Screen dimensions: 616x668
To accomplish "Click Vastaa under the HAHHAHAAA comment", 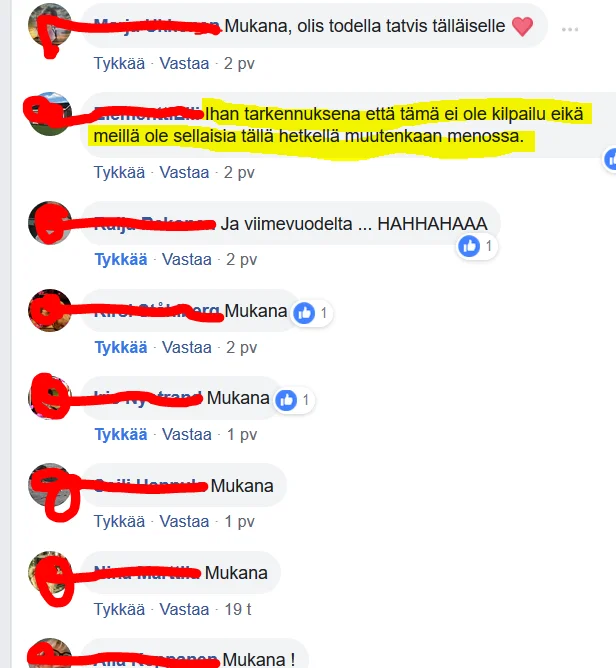I will [x=187, y=259].
